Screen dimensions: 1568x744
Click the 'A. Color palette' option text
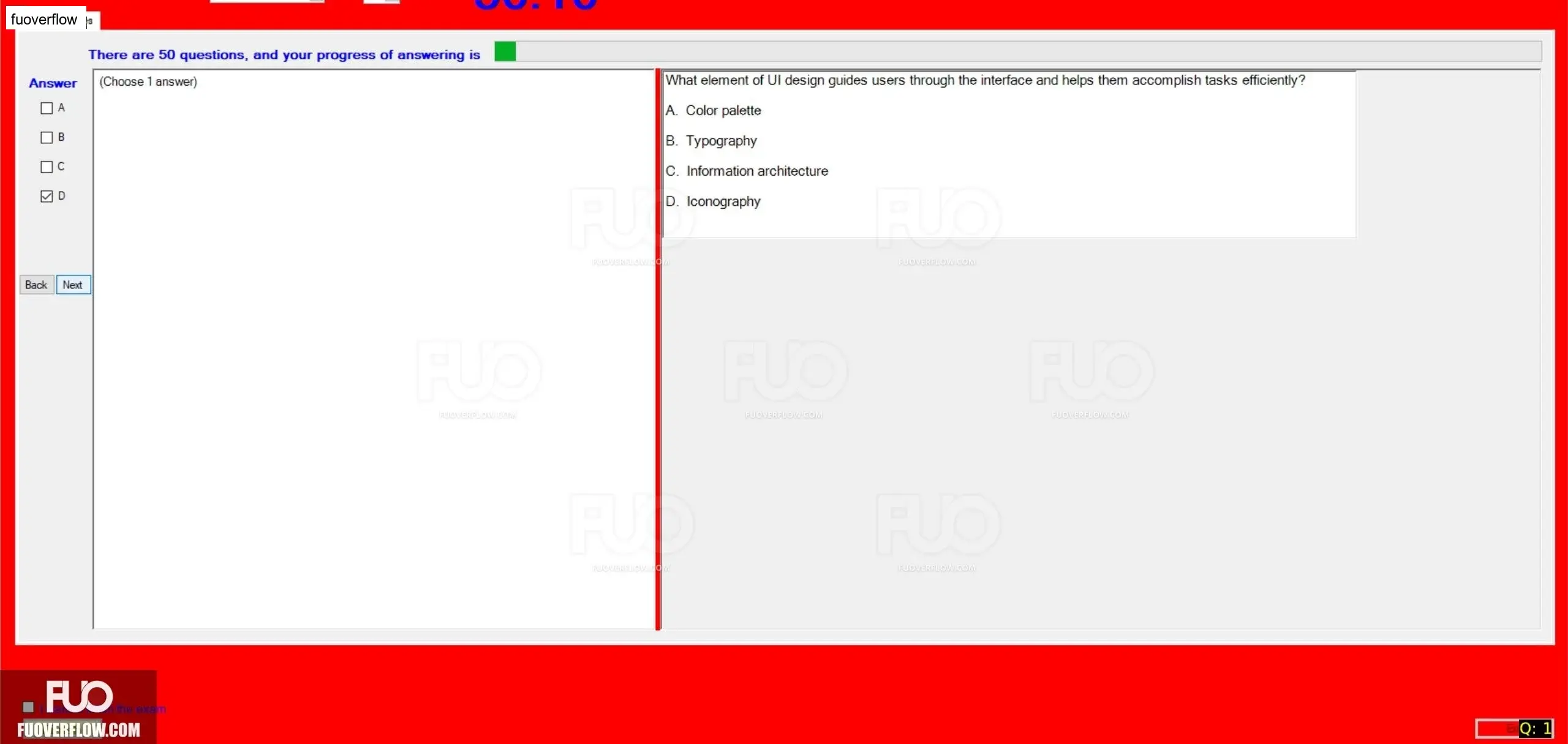pos(713,111)
